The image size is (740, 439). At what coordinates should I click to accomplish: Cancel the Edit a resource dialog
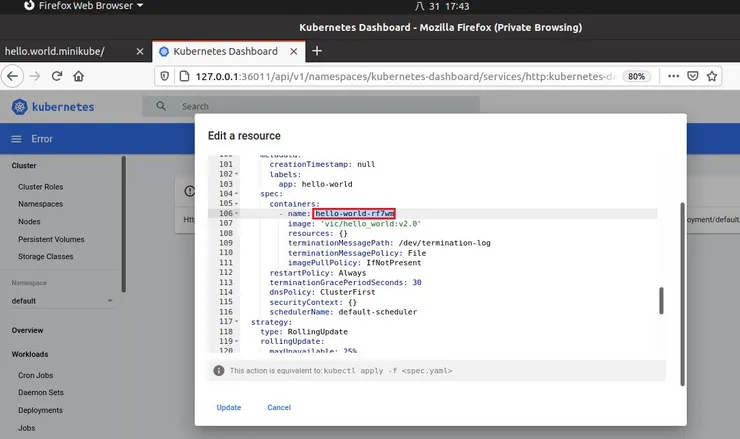pos(279,407)
